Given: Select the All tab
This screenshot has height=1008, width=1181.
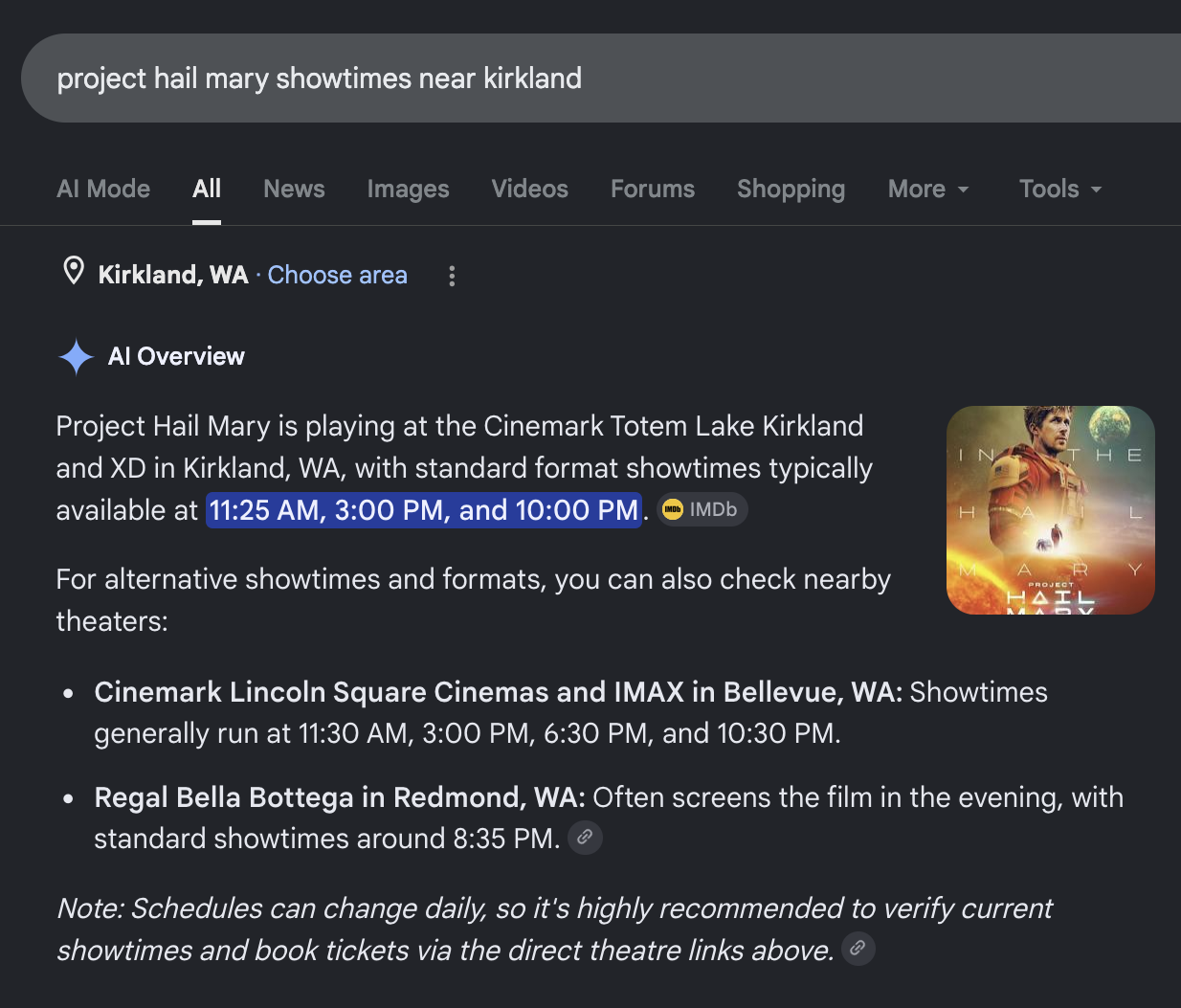Looking at the screenshot, I should click(x=207, y=189).
